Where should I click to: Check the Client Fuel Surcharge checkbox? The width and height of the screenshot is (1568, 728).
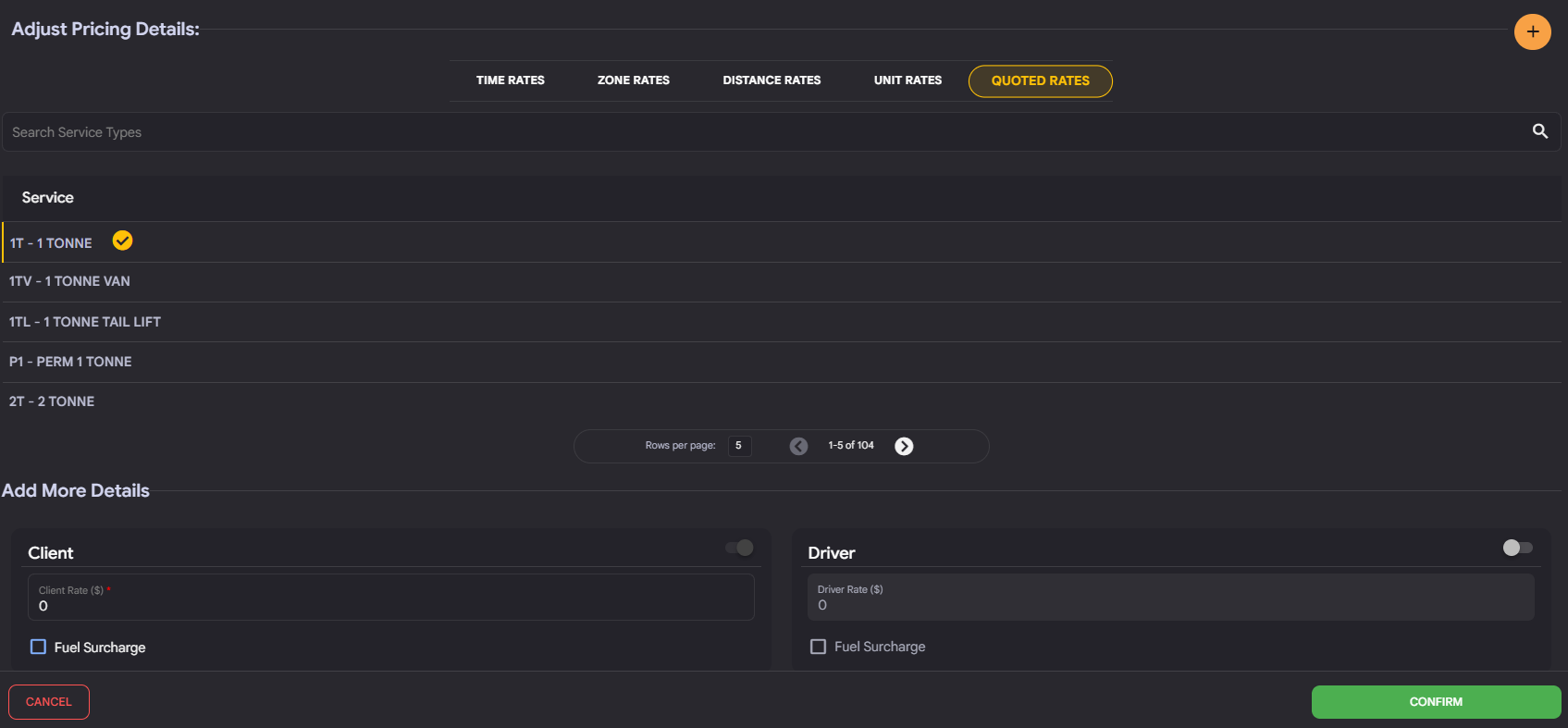pos(38,647)
